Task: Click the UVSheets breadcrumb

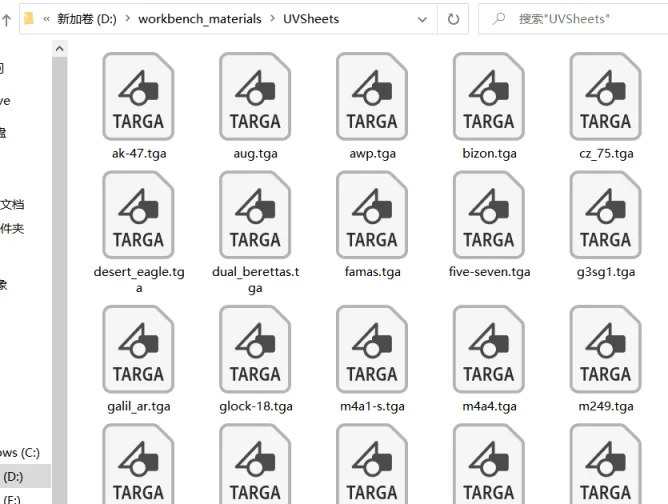Action: pos(311,19)
